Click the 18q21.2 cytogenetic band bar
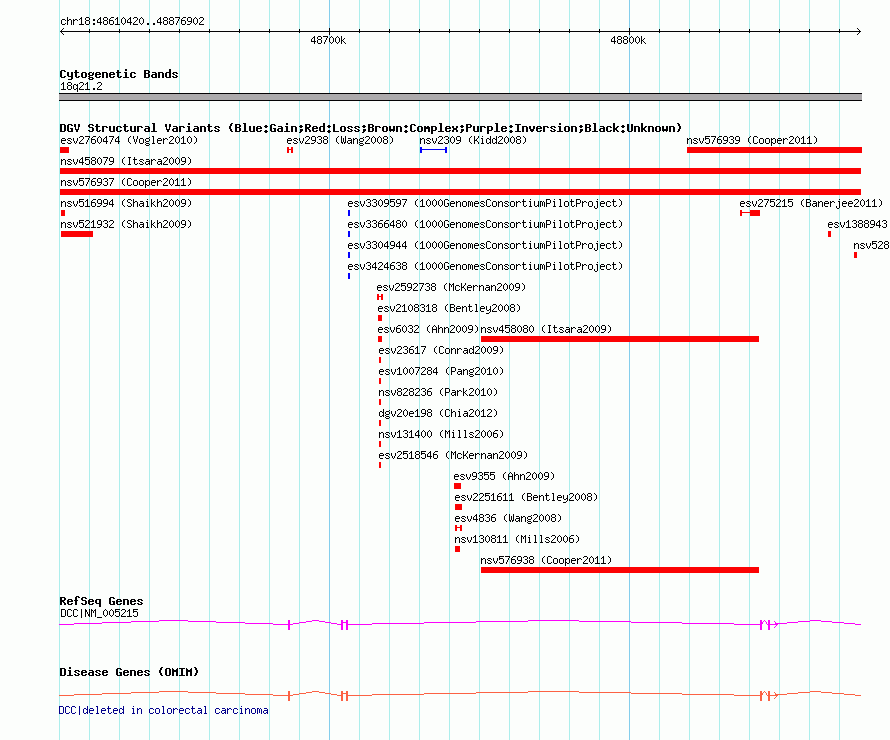Image resolution: width=890 pixels, height=740 pixels. (x=460, y=97)
